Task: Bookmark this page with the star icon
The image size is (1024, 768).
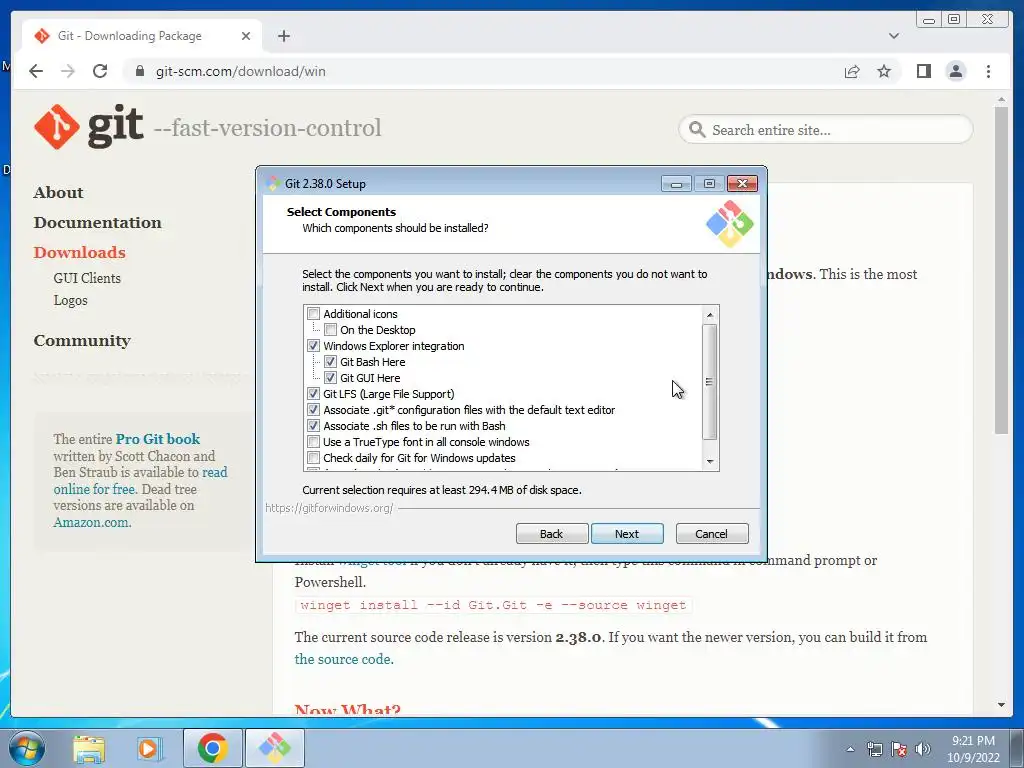Action: [884, 71]
